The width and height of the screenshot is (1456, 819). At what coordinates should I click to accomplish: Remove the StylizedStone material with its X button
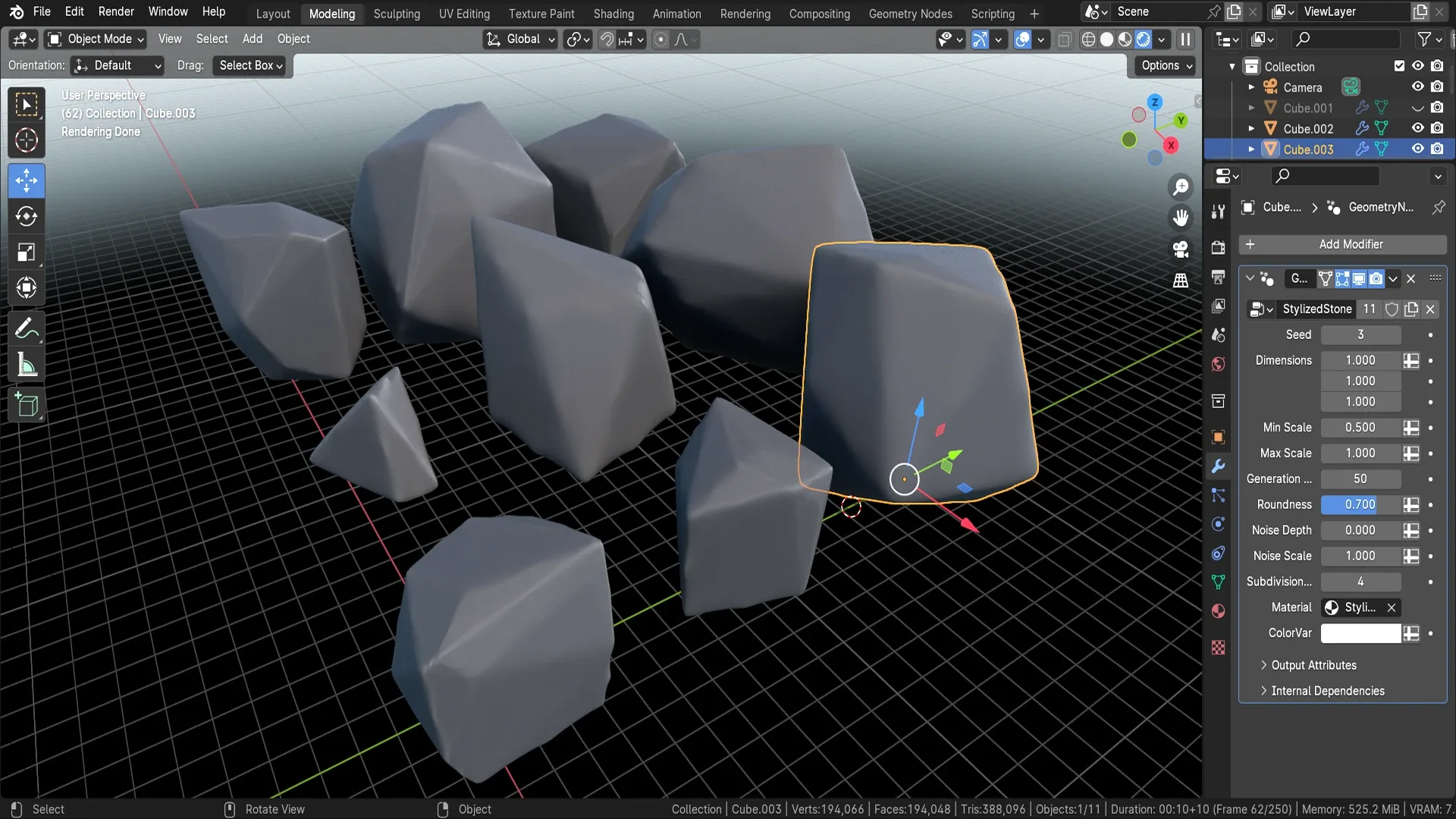tap(1392, 607)
